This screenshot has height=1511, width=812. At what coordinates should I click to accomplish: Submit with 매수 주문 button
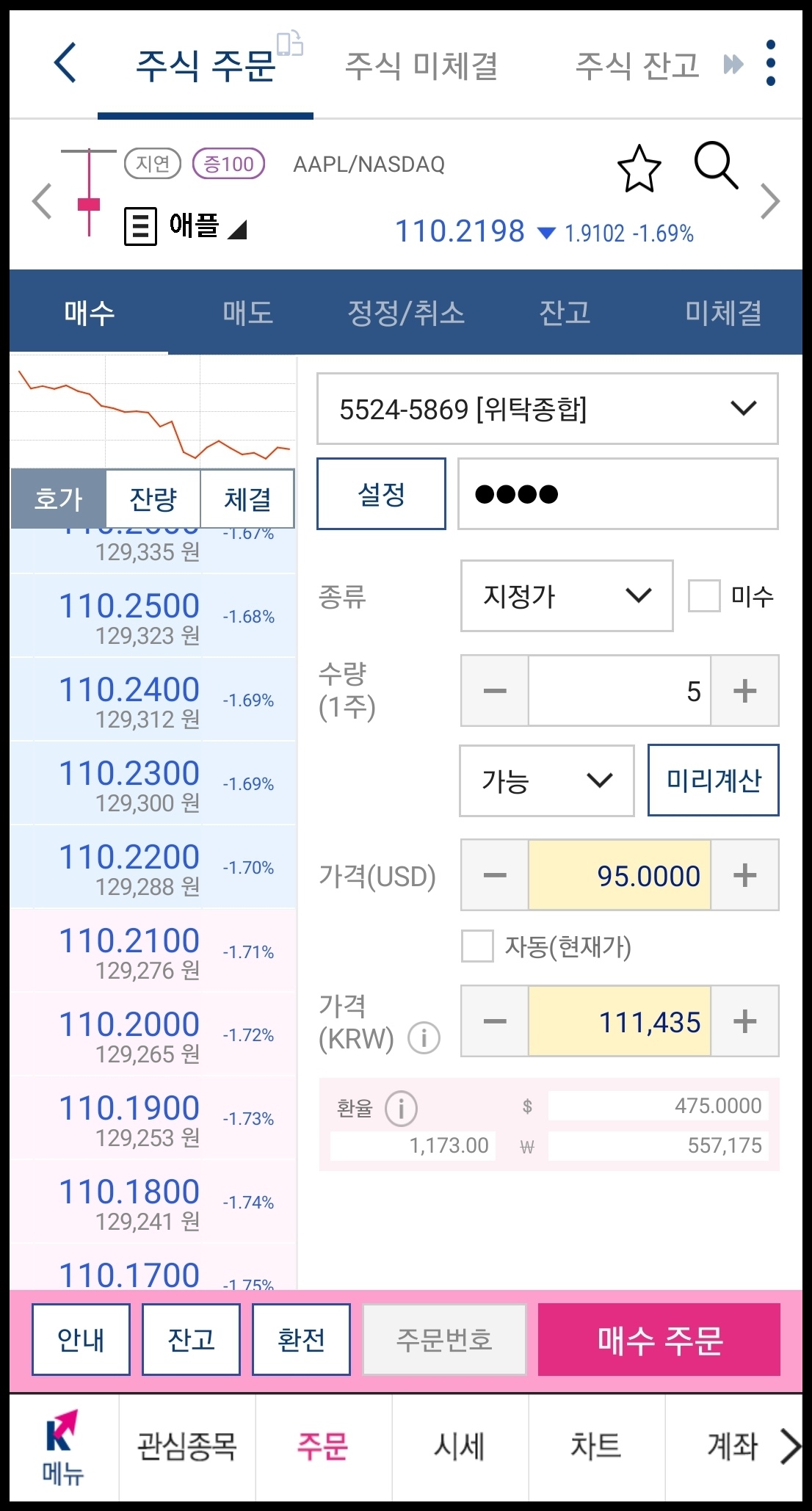(659, 1340)
